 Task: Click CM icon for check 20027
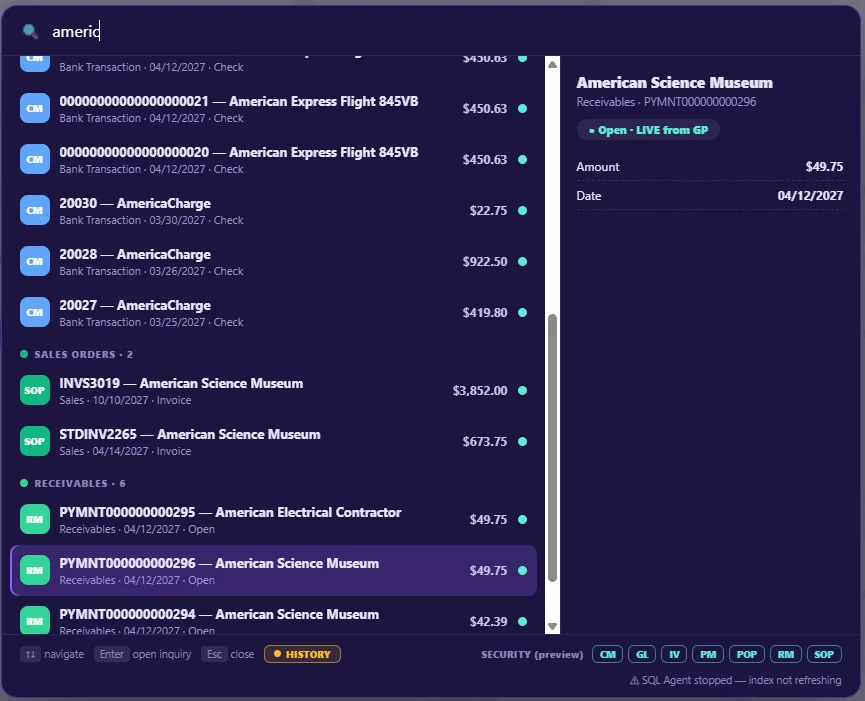click(x=35, y=313)
